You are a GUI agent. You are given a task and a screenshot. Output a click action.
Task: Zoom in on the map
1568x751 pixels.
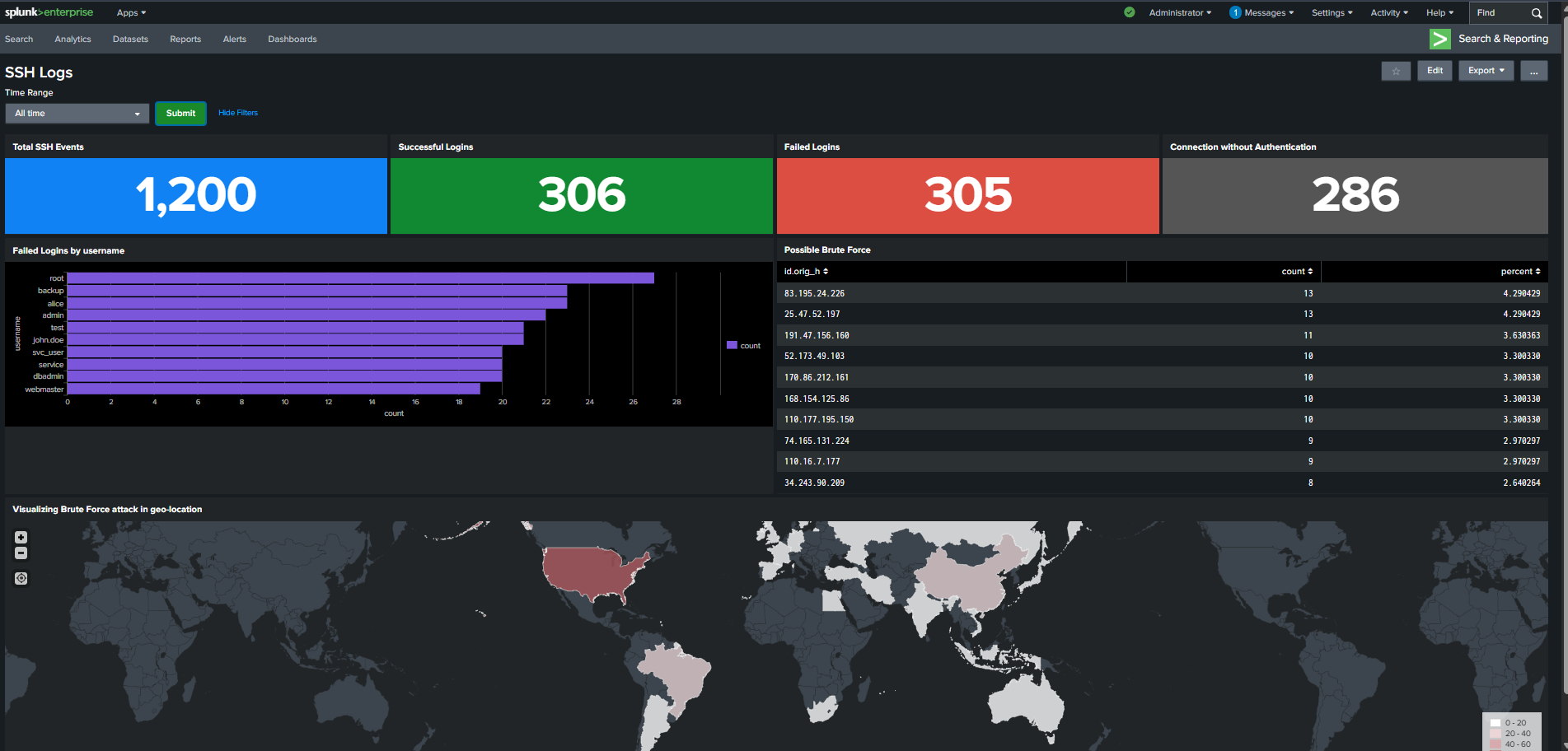21,538
